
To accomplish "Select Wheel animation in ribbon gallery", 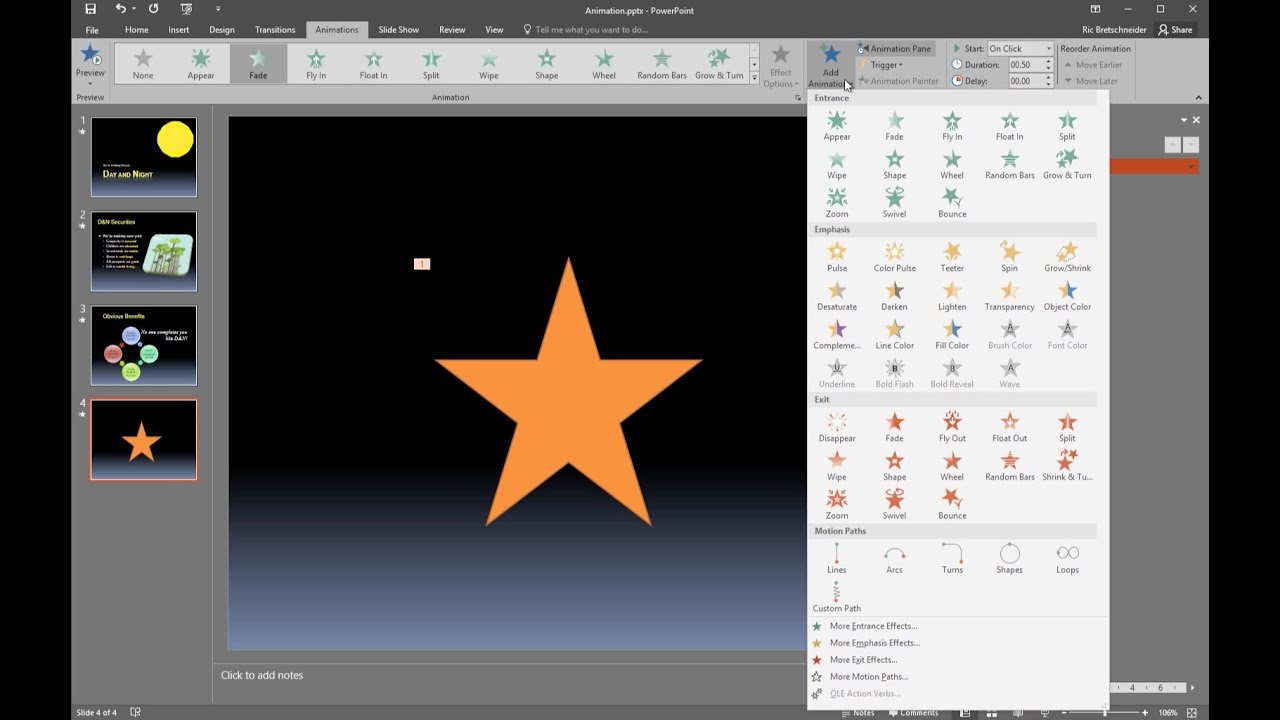I will tap(604, 64).
